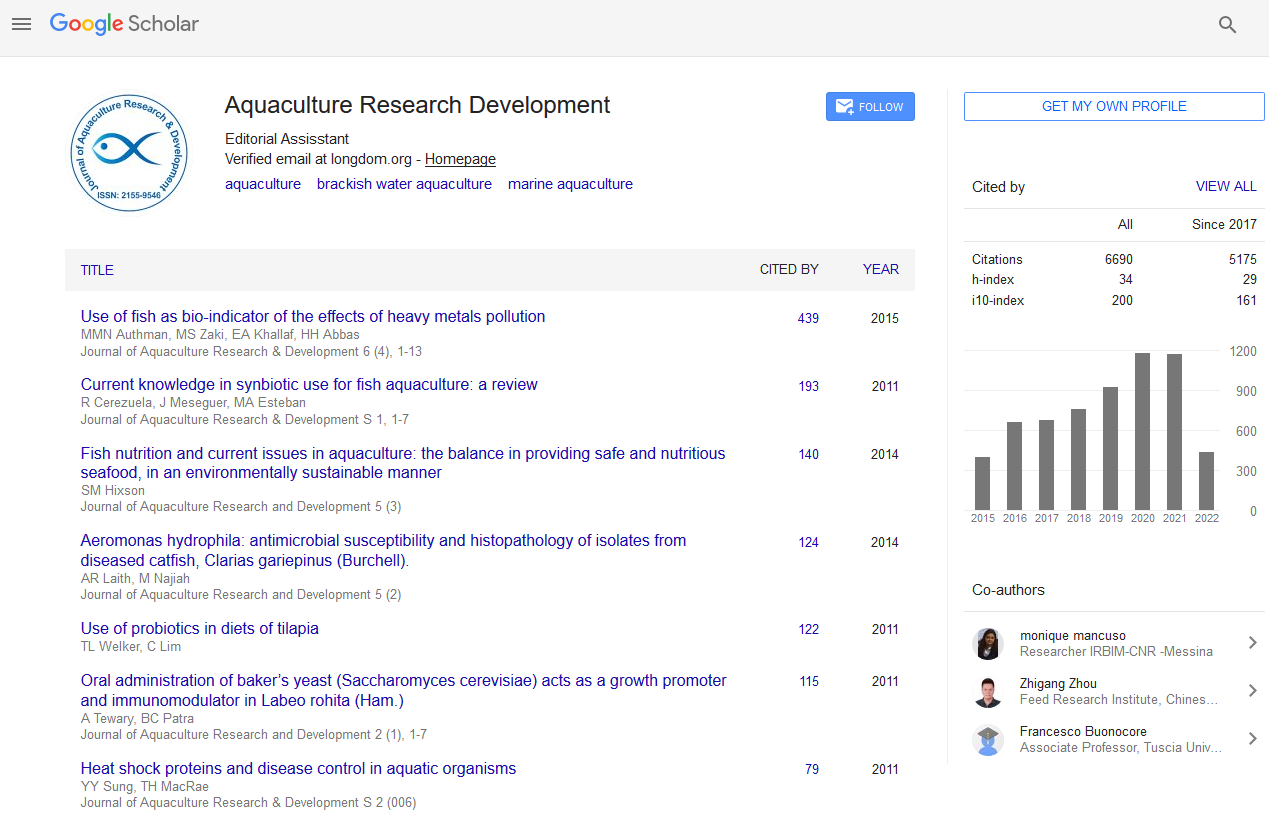The width and height of the screenshot is (1269, 820).
Task: Click the 2015 citations bar
Action: point(982,483)
